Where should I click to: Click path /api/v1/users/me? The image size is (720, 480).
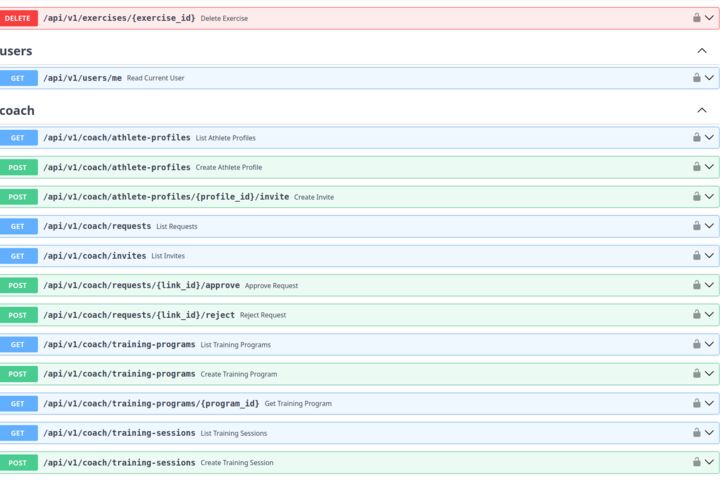[x=83, y=78]
